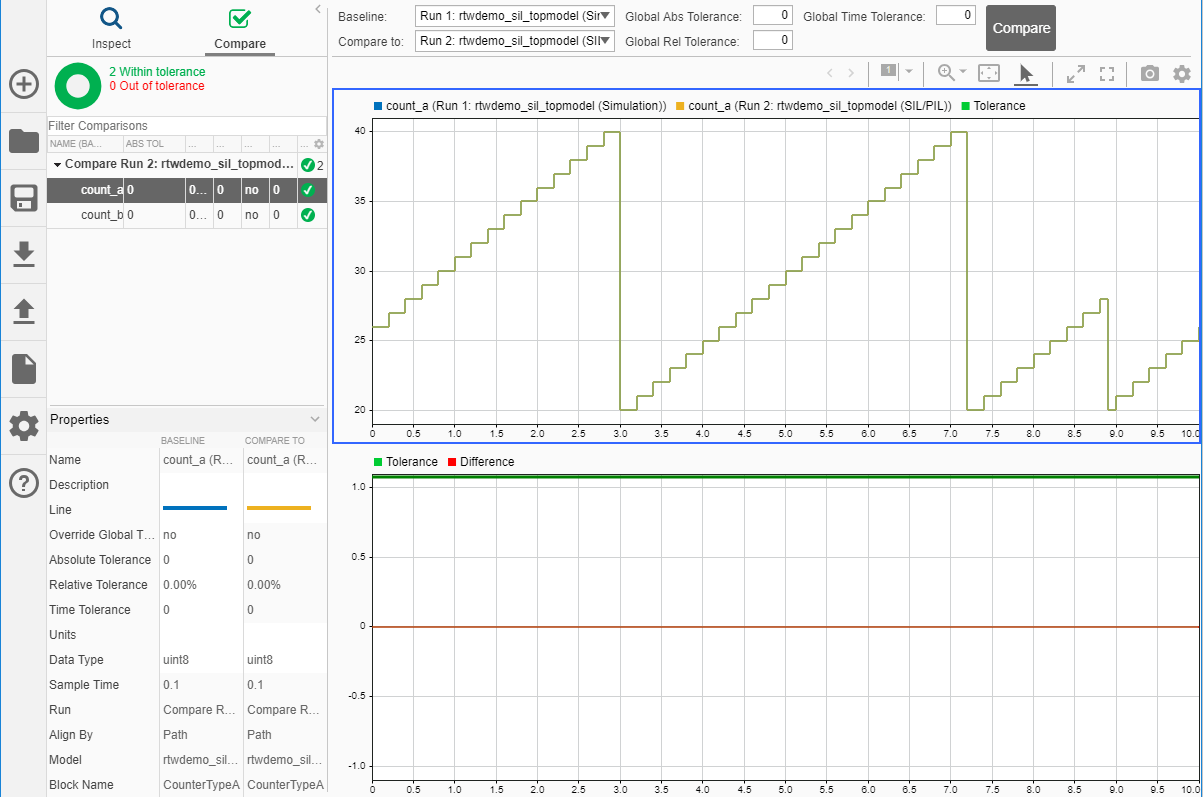Click the Export data upload-arrow icon
Viewport: 1203px width, 797px height.
[x=24, y=312]
